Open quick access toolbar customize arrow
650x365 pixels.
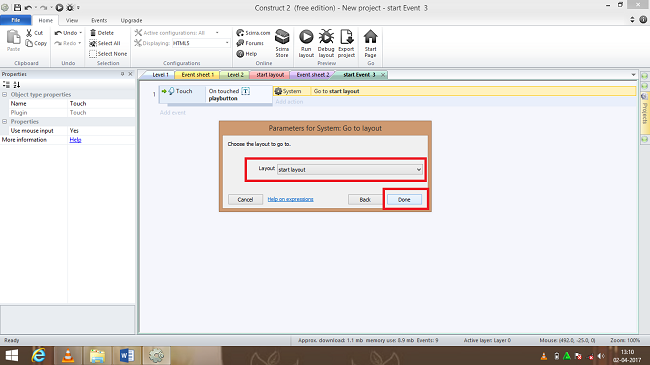[x=78, y=7]
